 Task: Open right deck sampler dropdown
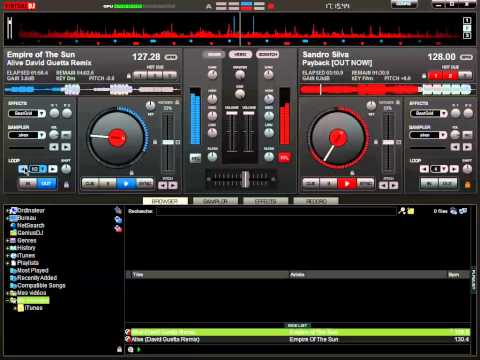[443, 135]
